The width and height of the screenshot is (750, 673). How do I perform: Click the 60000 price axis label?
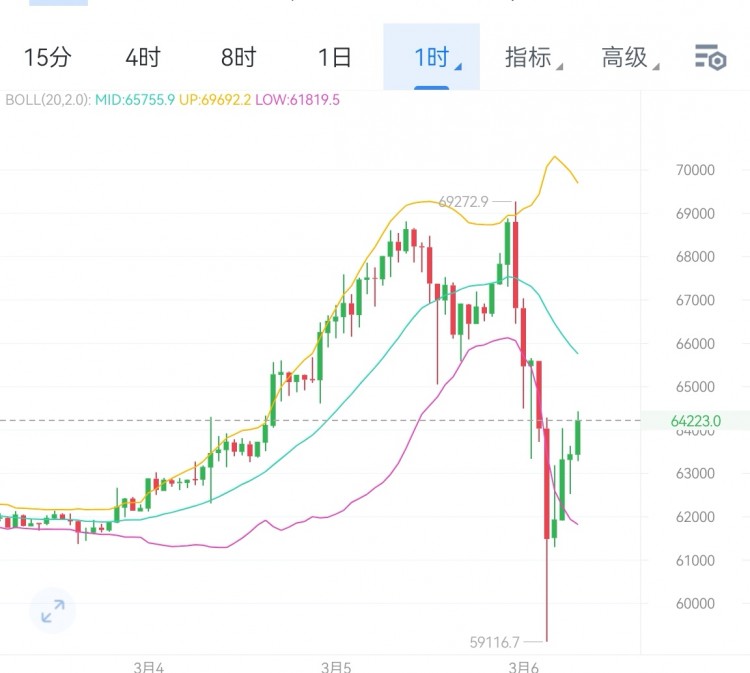point(695,604)
